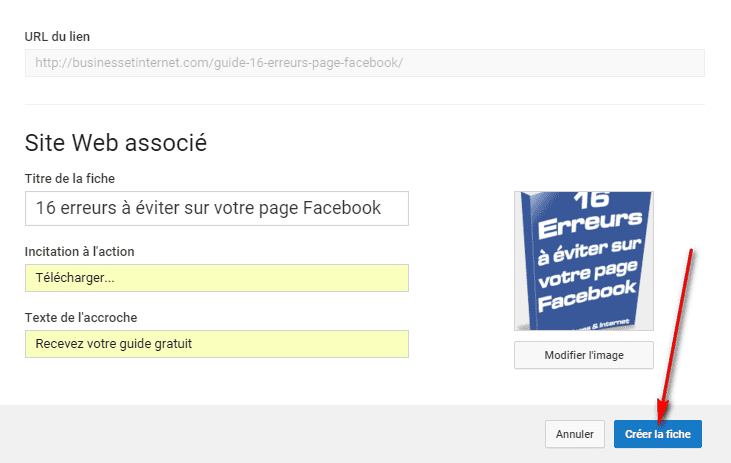
Task: Select the Texte de l'accroche field
Action: click(217, 344)
